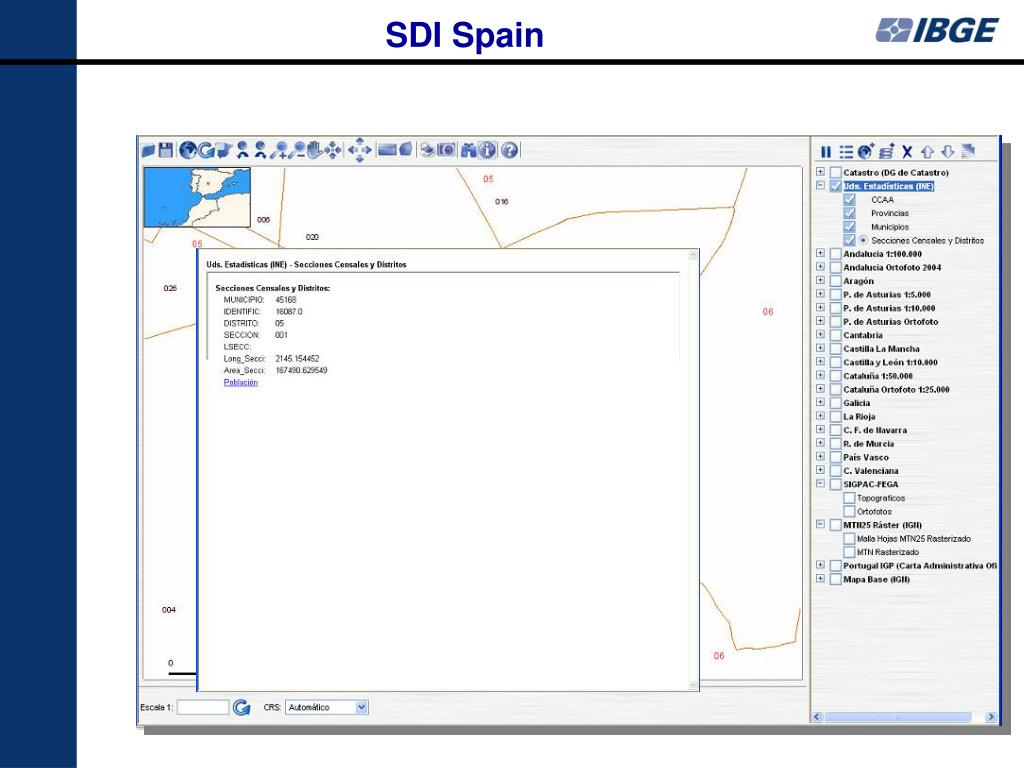Select the La Rioja layer label
This screenshot has width=1024, height=768.
point(859,417)
